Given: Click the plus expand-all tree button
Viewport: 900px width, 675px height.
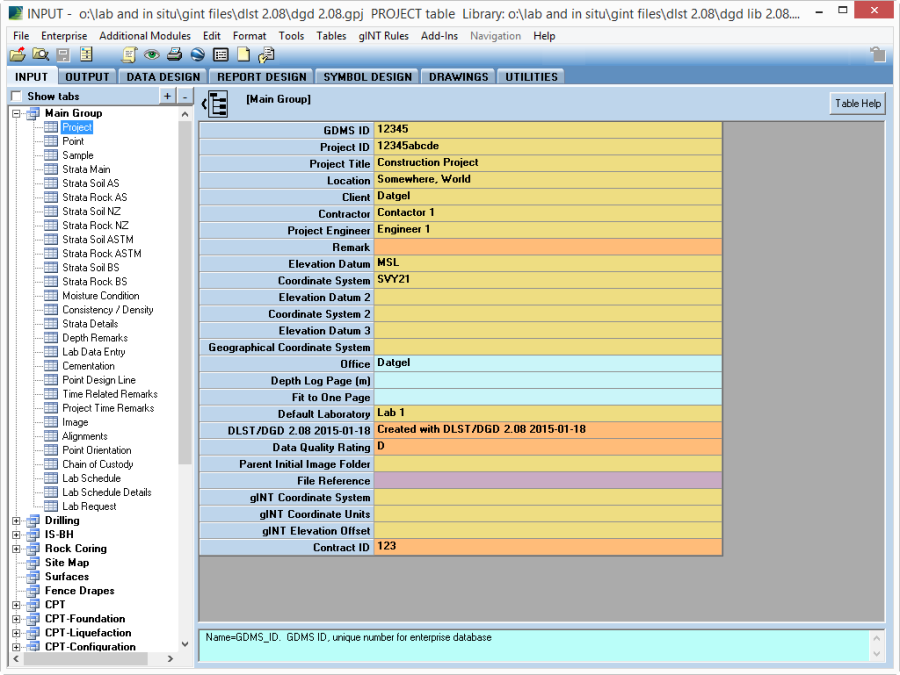Looking at the screenshot, I should pyautogui.click(x=167, y=96).
